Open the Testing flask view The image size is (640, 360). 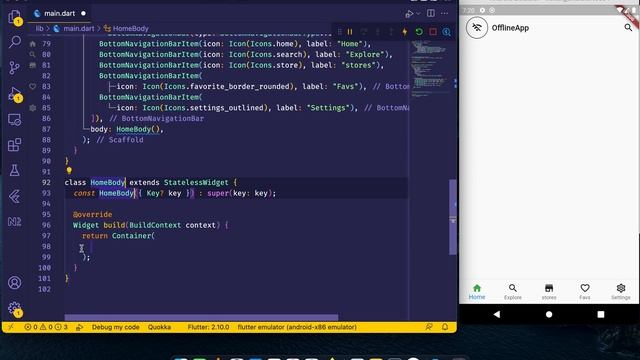tap(15, 170)
